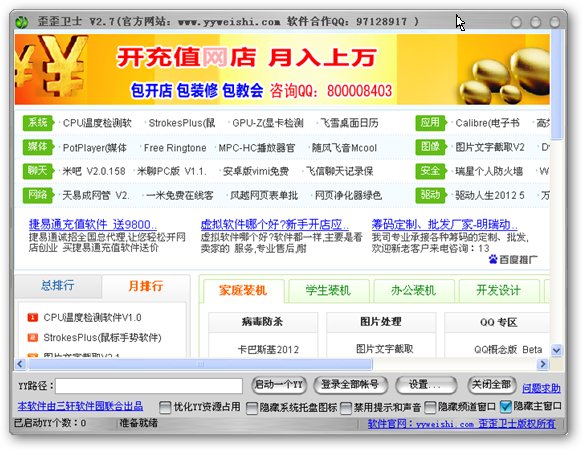Open Calibre(电子书 link
The height and width of the screenshot is (450, 583).
487,123
